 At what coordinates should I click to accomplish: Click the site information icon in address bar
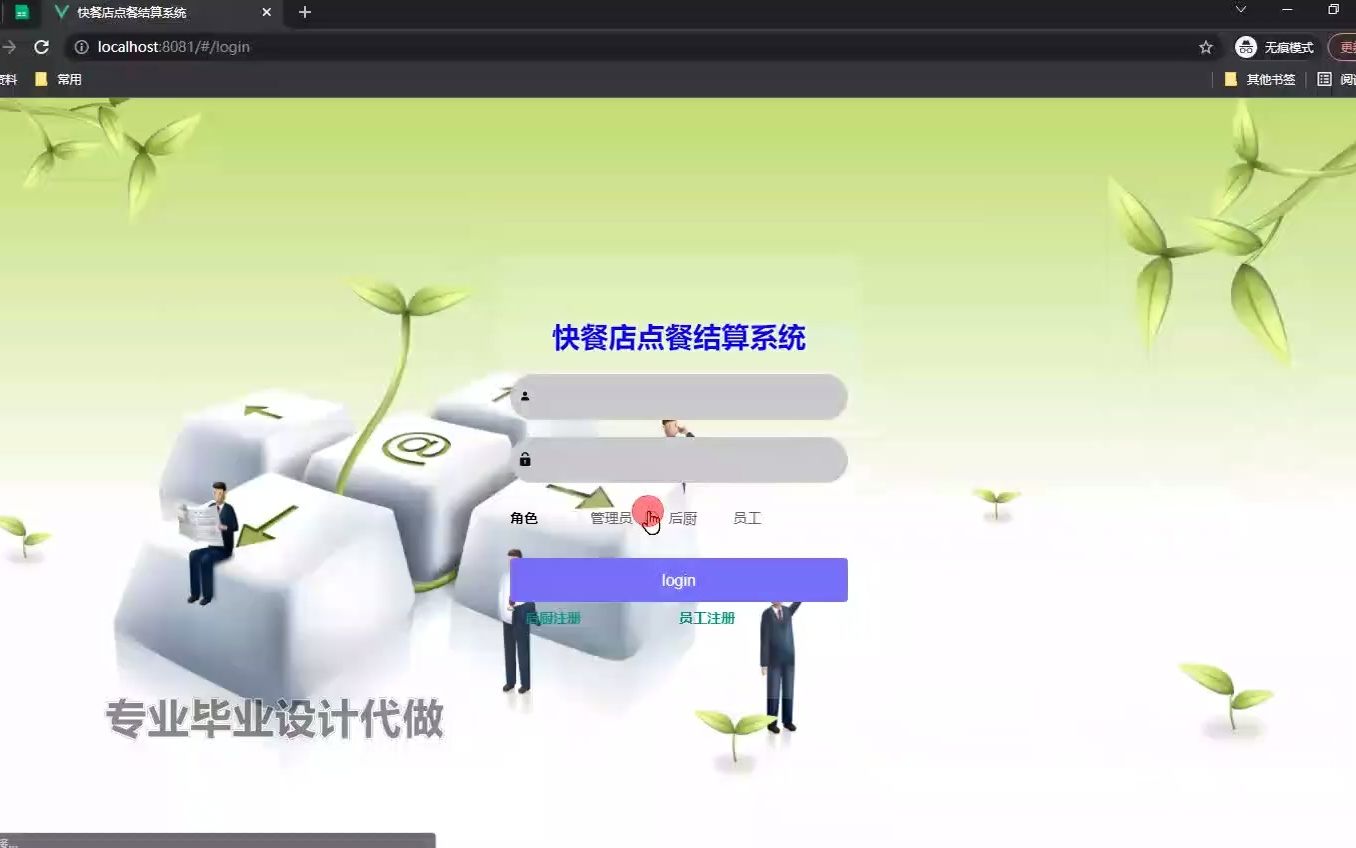82,47
